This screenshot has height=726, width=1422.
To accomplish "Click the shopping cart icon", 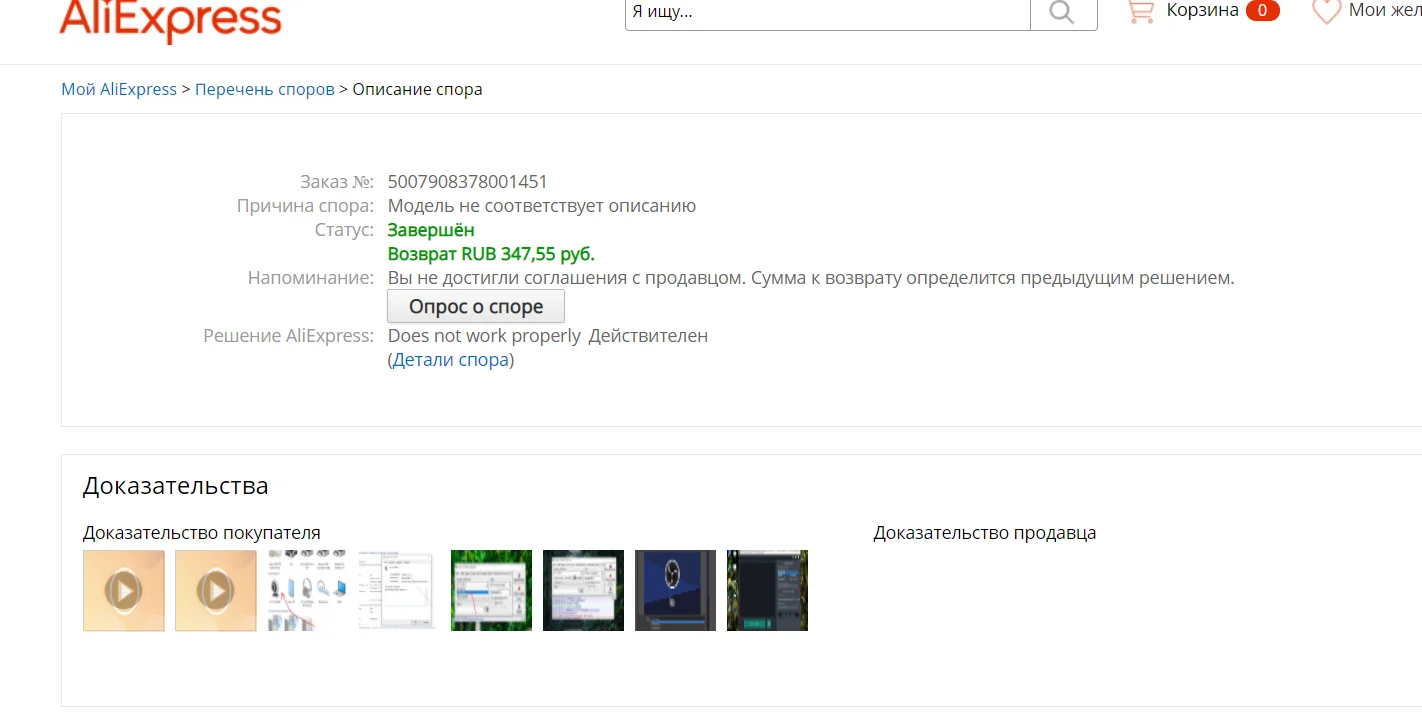I will coord(1140,11).
